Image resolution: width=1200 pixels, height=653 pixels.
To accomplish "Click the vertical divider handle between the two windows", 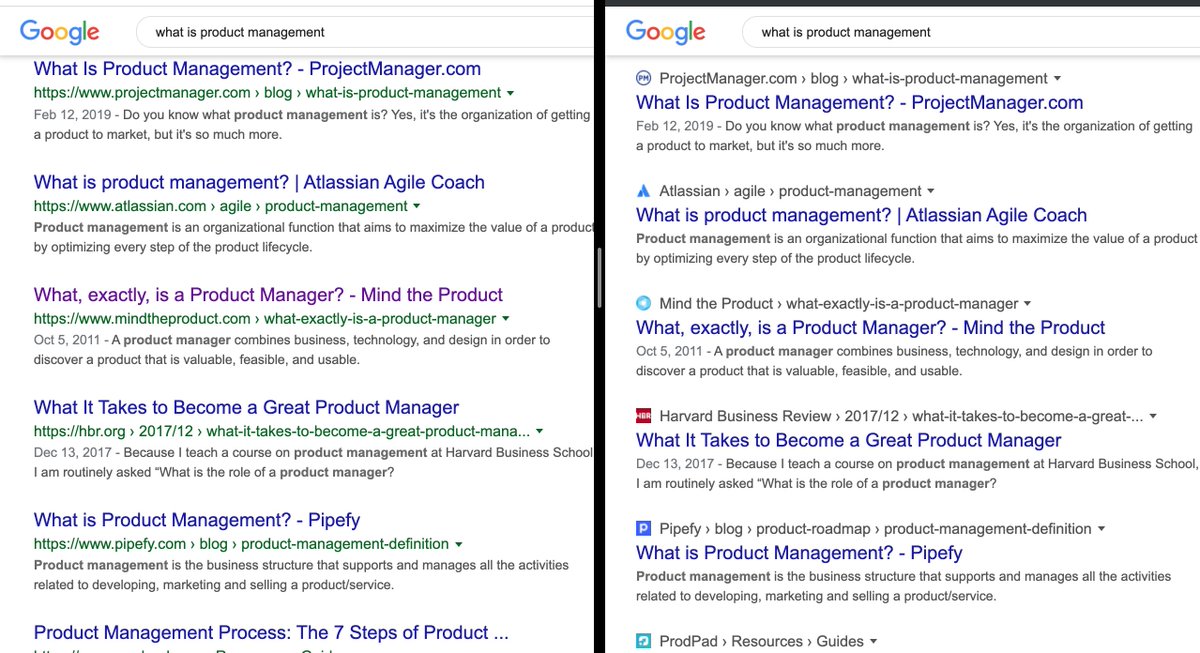I will click(x=599, y=278).
